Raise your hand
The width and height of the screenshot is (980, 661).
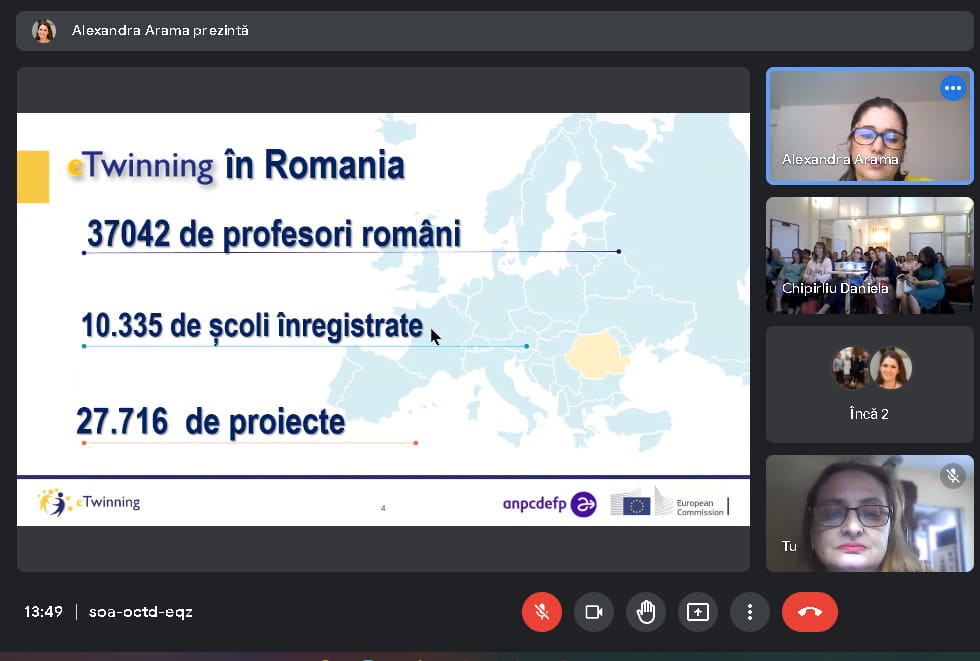point(646,612)
